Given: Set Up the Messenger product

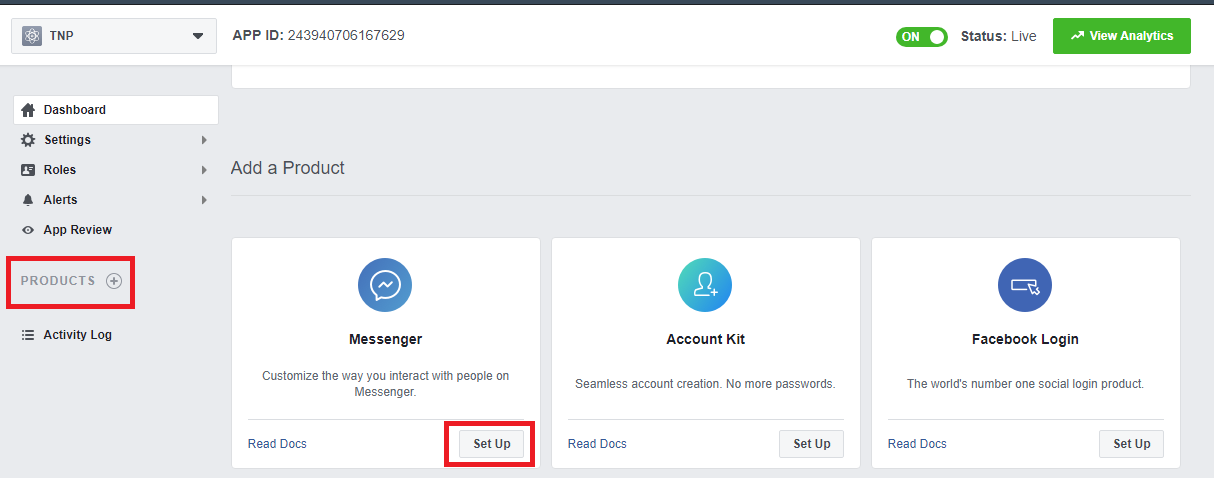Looking at the screenshot, I should click(x=492, y=444).
